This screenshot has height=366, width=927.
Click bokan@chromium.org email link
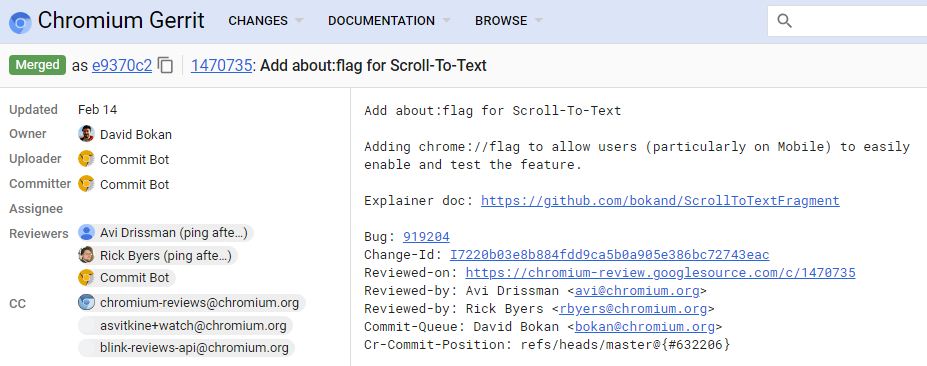click(x=645, y=326)
